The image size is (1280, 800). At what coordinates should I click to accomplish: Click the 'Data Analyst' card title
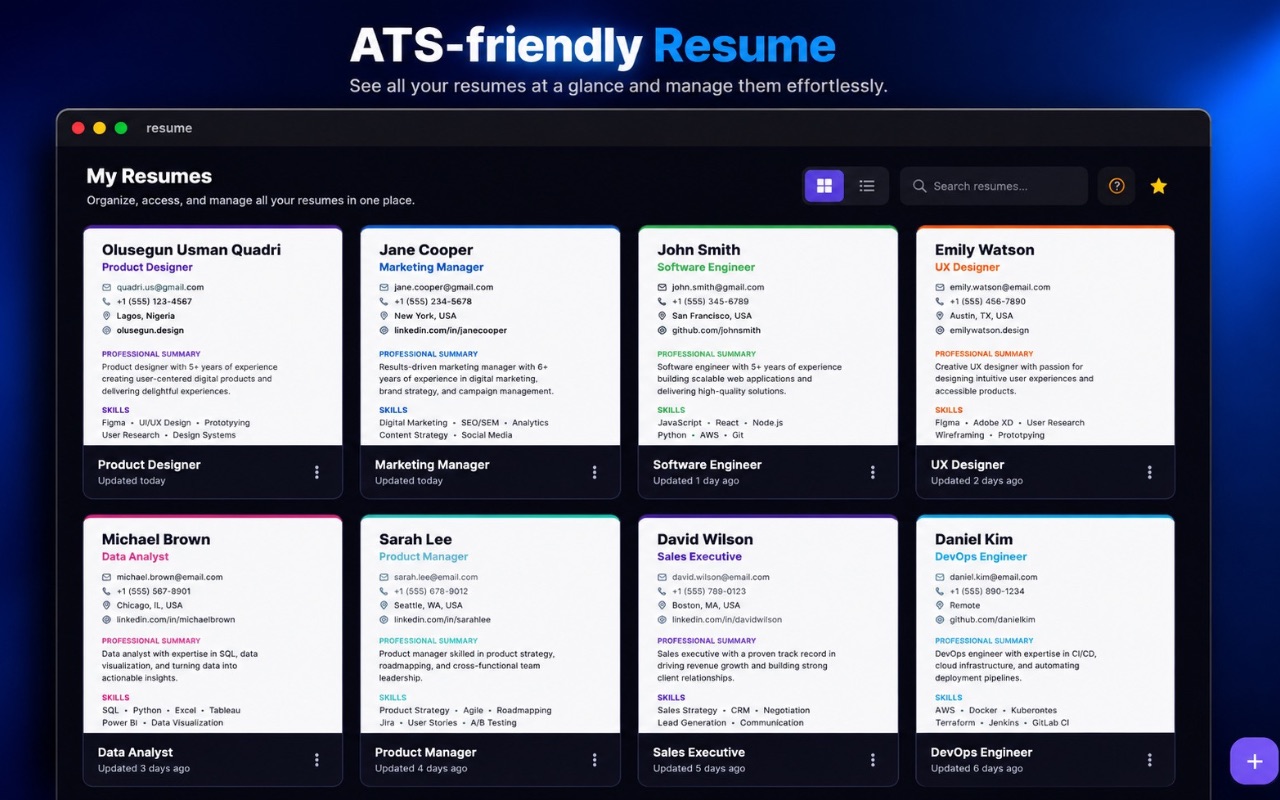[135, 753]
